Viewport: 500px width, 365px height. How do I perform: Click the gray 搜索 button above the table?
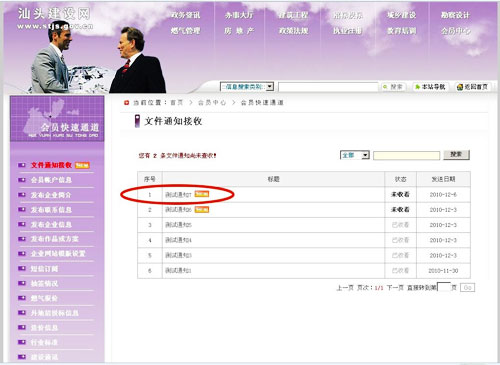456,155
